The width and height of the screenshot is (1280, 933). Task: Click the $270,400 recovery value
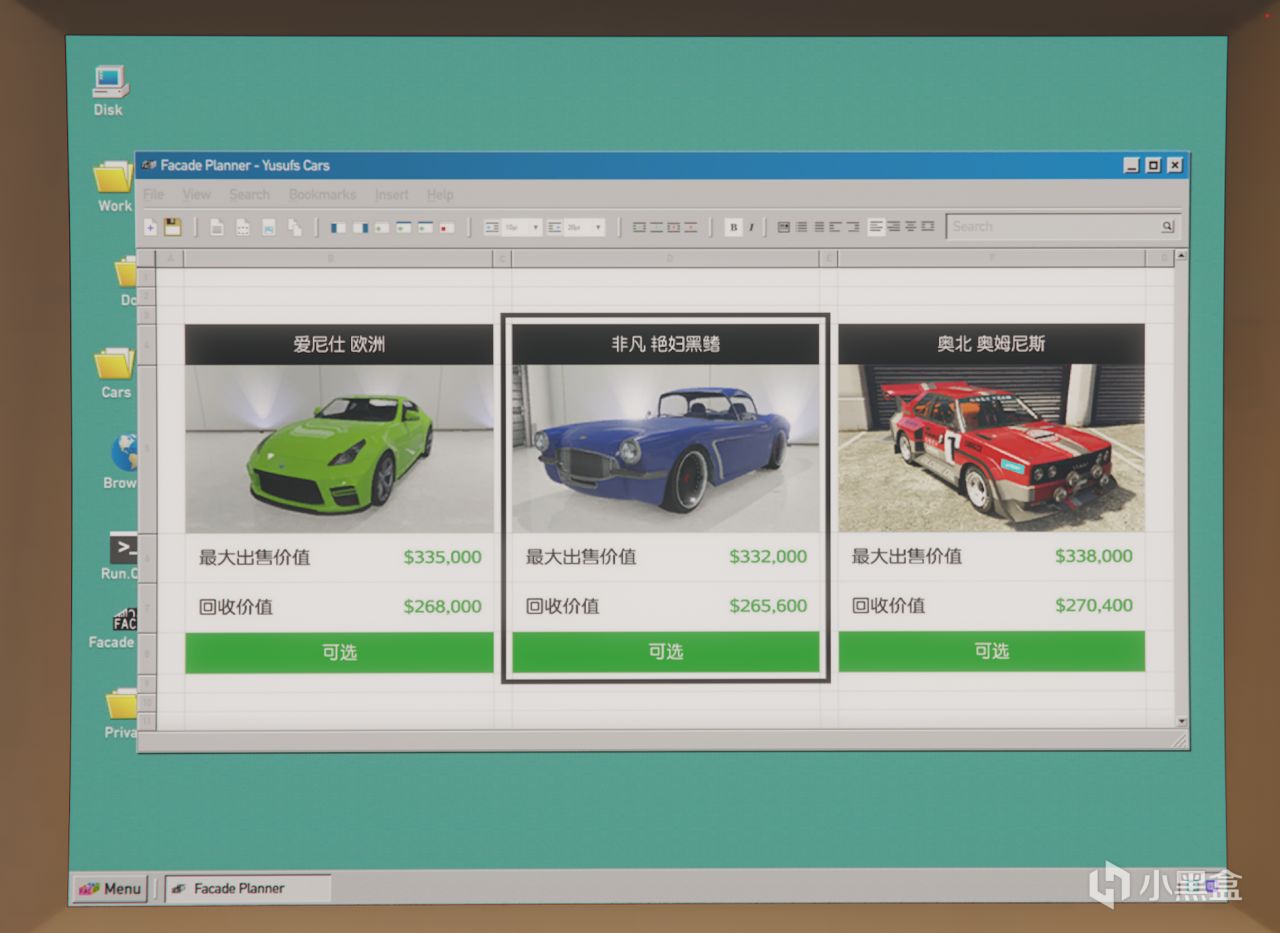tap(1094, 605)
